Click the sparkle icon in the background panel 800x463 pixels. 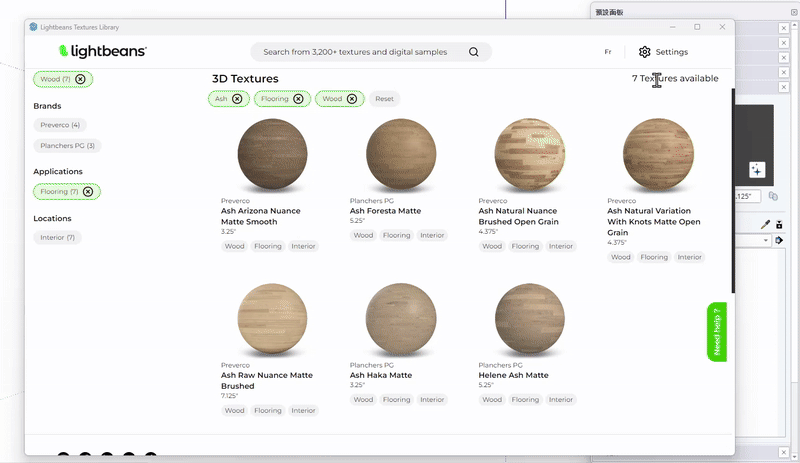pos(757,170)
